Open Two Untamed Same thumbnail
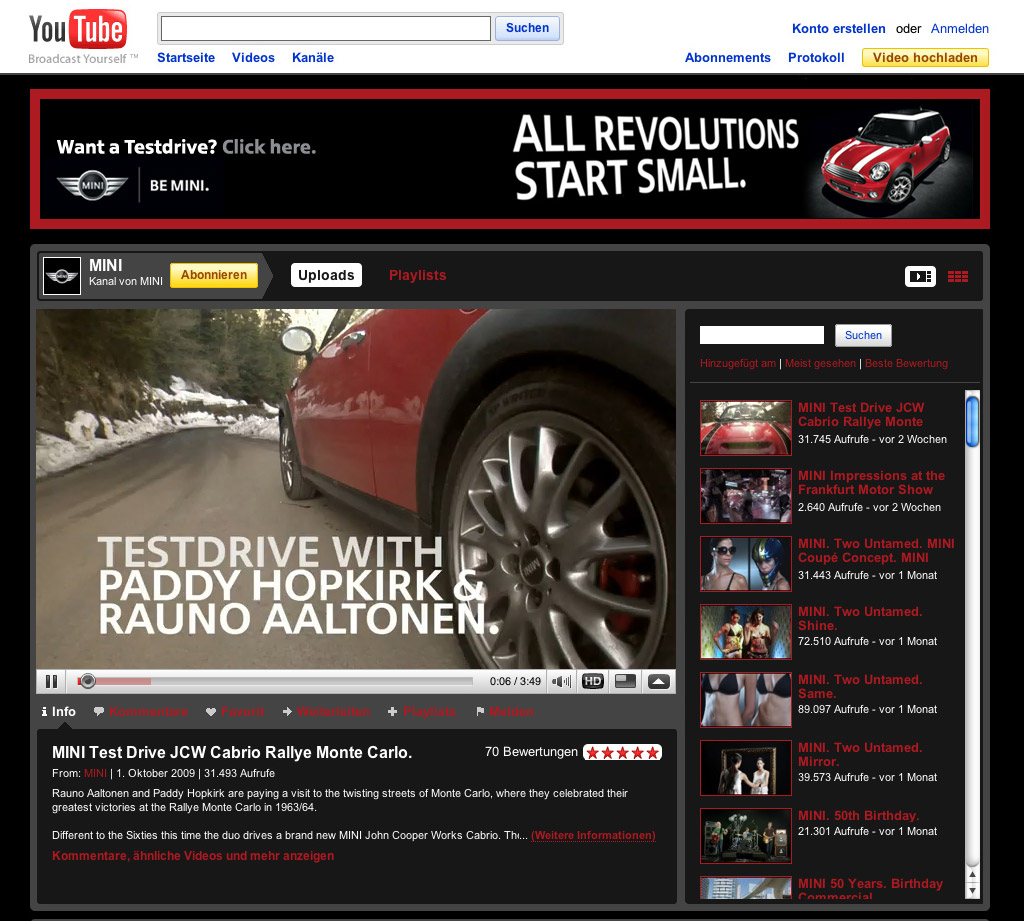This screenshot has height=921, width=1024. (746, 700)
